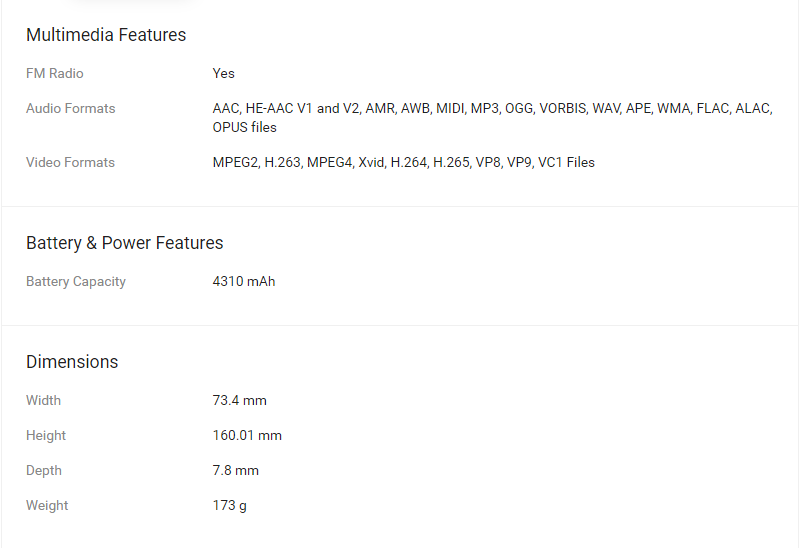Click the FM Radio label
The width and height of the screenshot is (804, 548).
(x=55, y=73)
